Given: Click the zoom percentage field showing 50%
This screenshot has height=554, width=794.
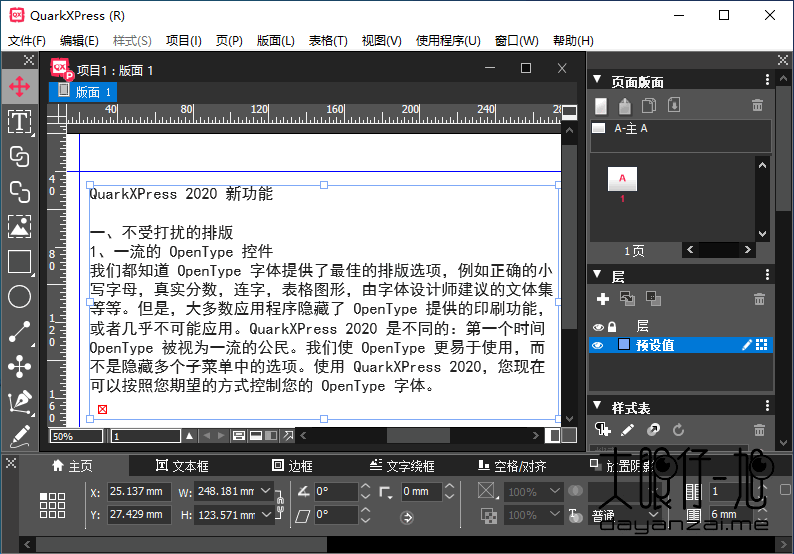Looking at the screenshot, I should [76, 436].
